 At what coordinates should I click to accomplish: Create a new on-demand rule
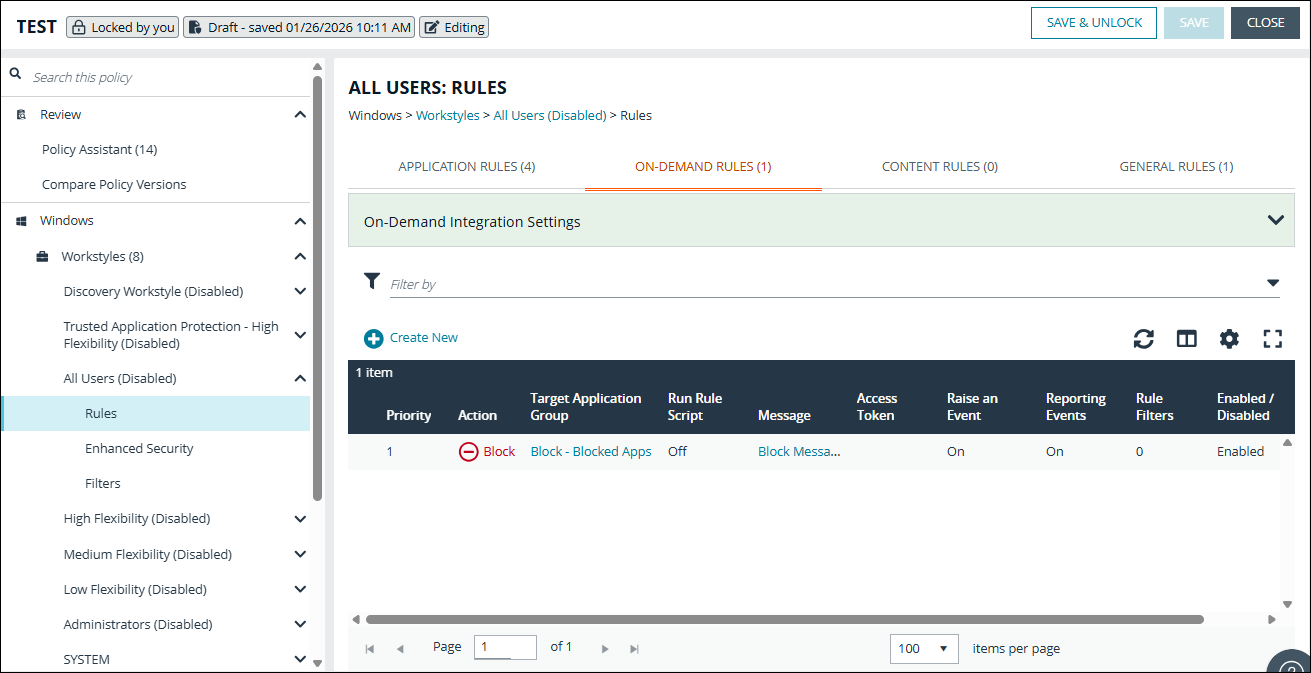pos(411,337)
